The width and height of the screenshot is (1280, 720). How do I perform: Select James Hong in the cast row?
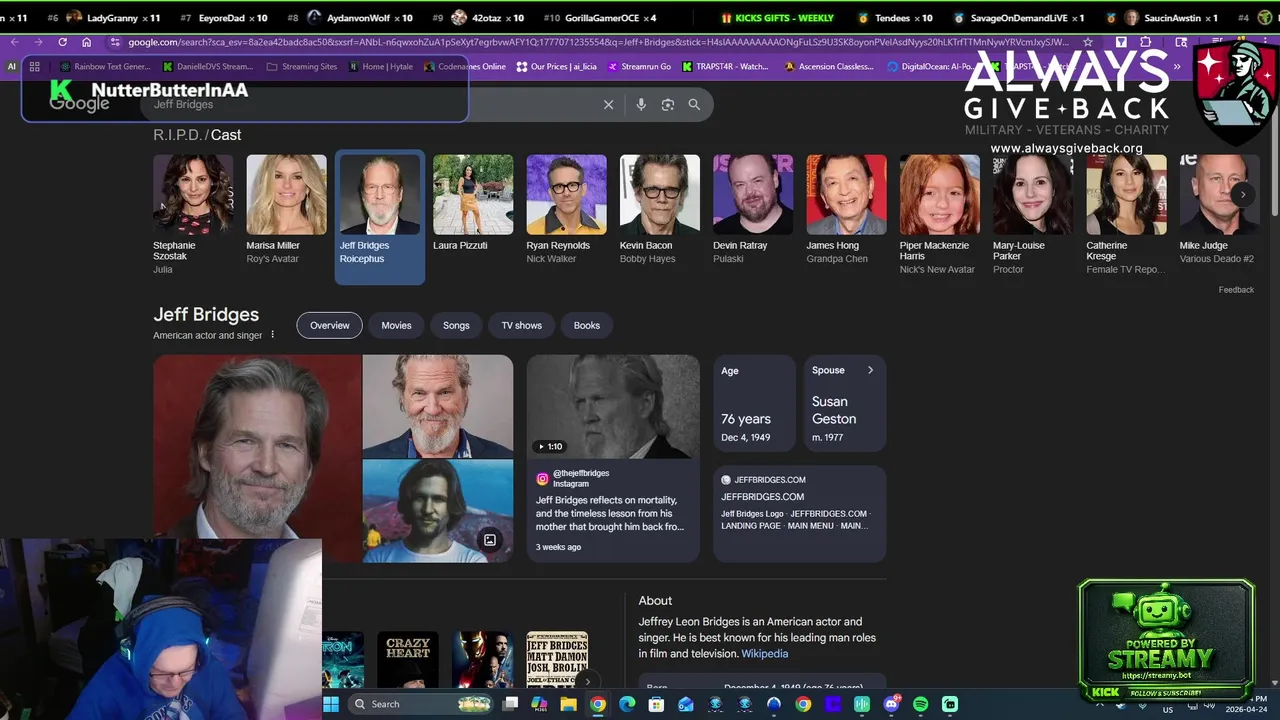pyautogui.click(x=846, y=210)
